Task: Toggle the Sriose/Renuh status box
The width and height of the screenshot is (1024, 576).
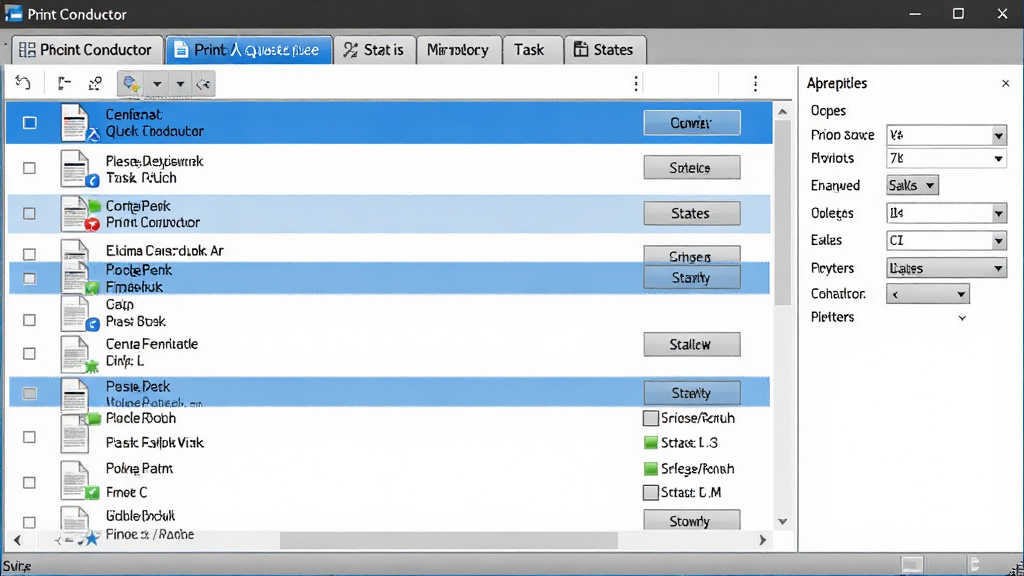Action: 650,418
